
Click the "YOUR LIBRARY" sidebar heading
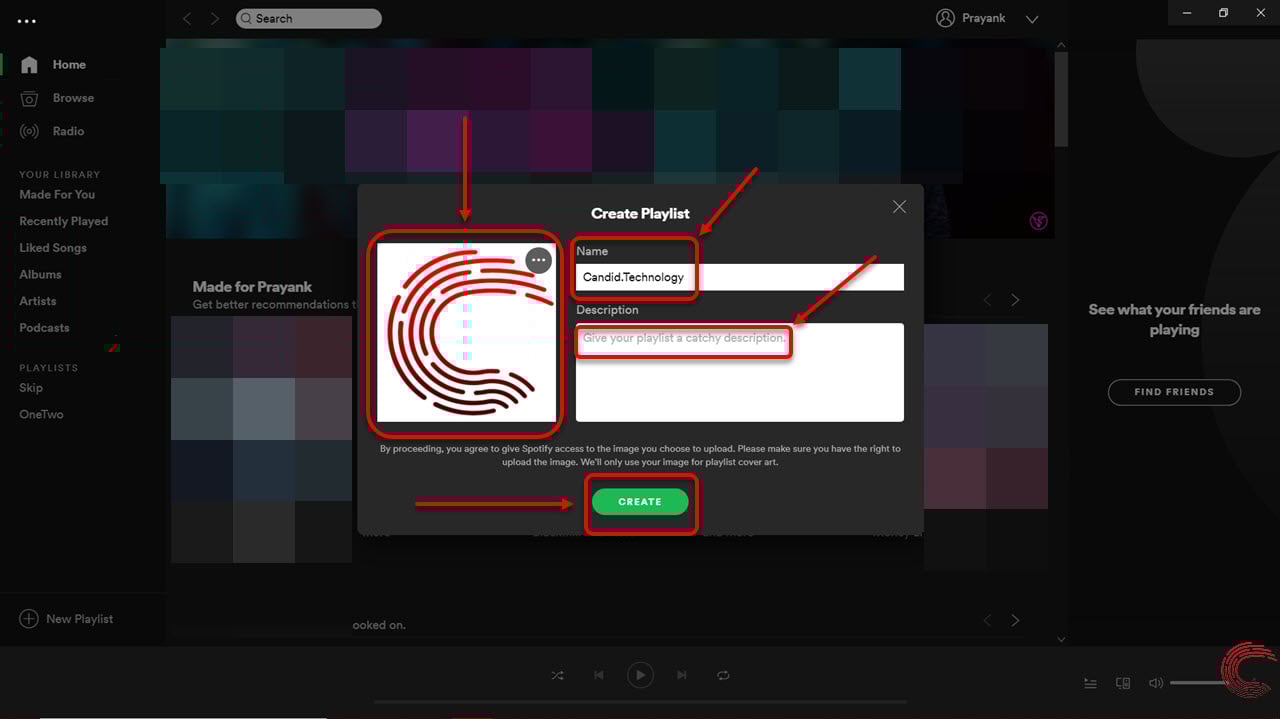(60, 175)
